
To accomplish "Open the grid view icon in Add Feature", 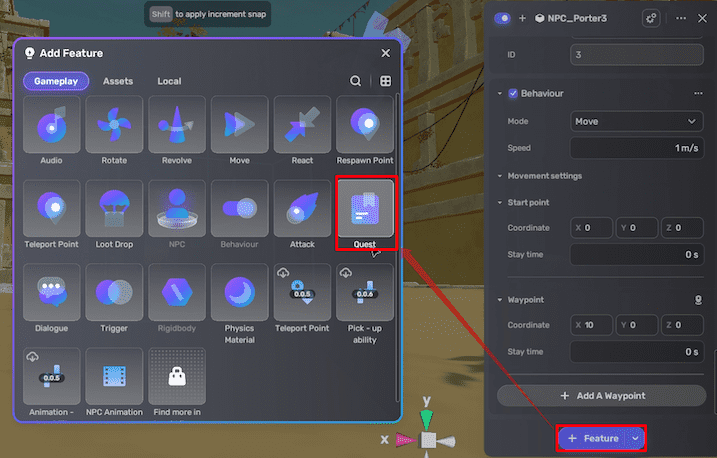I will [384, 81].
